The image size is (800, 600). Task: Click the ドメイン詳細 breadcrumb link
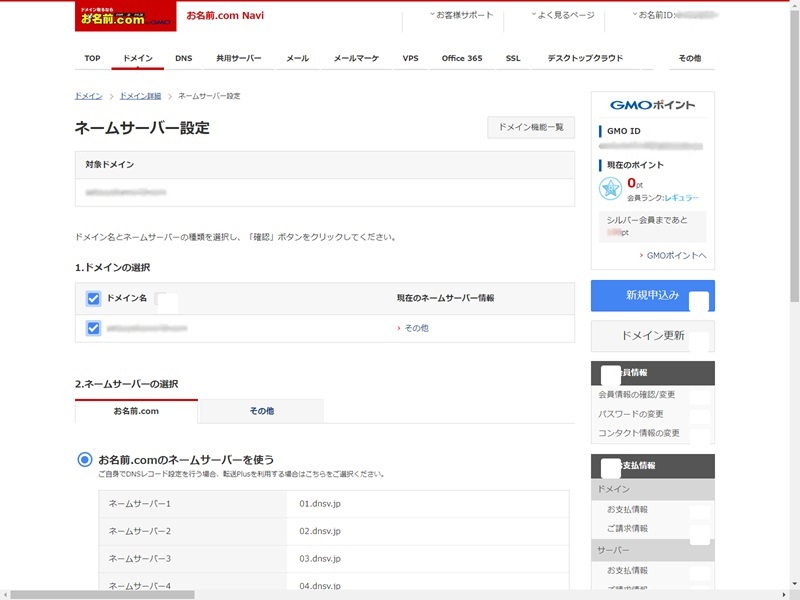(x=140, y=96)
